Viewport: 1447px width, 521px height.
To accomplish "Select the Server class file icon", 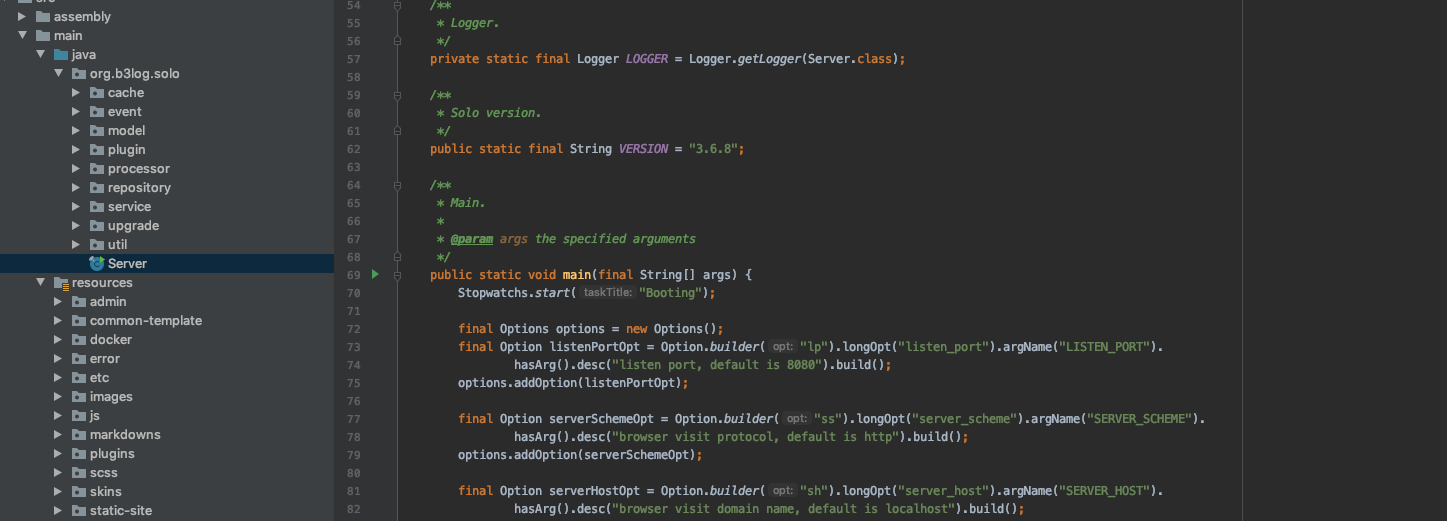I will click(x=96, y=264).
